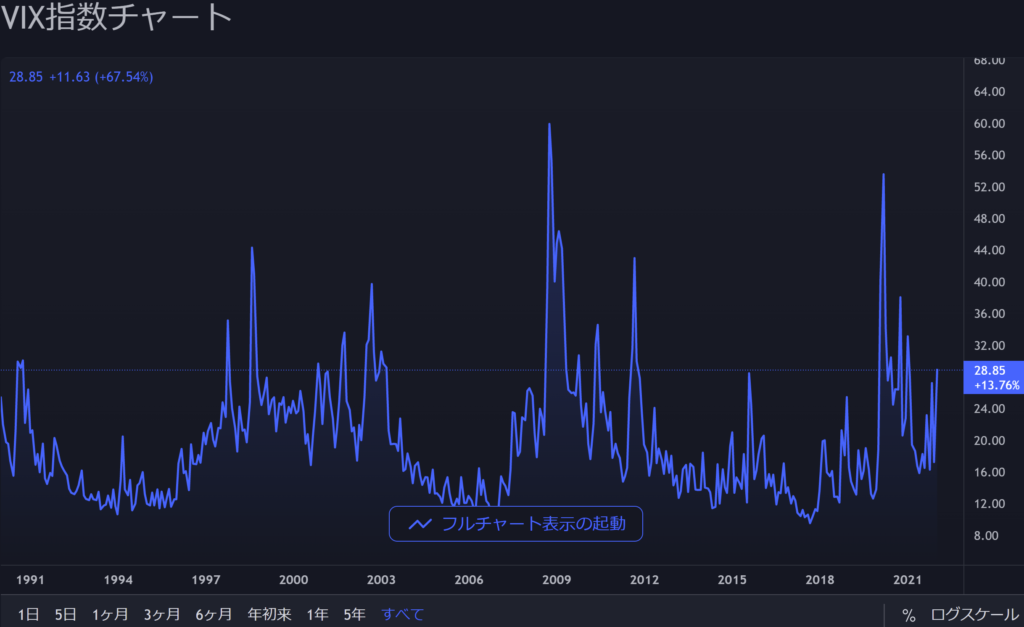
Task: Click the 60.00 mark on price axis
Action: (x=988, y=124)
